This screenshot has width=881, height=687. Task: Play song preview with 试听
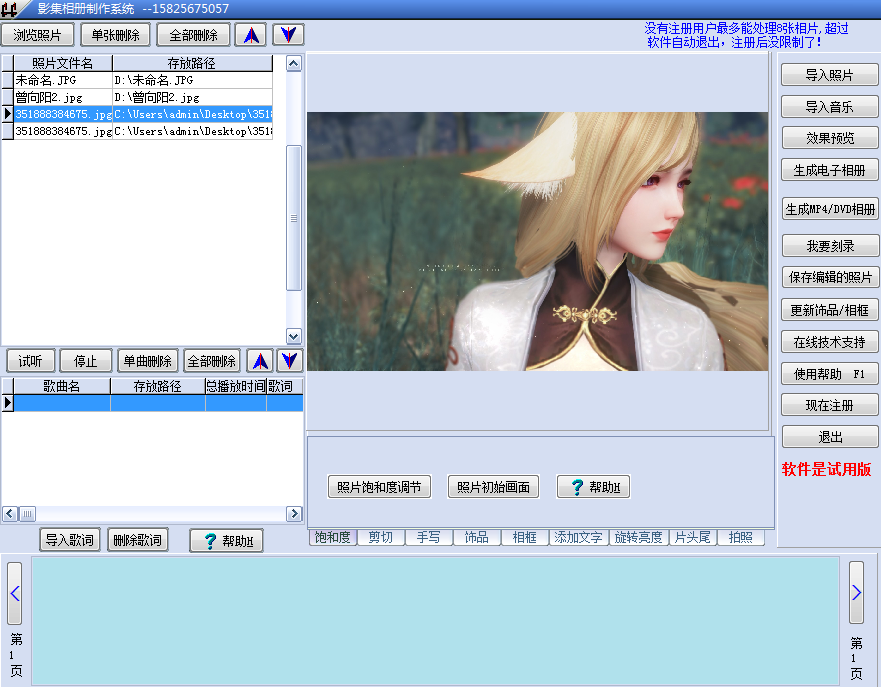click(30, 361)
